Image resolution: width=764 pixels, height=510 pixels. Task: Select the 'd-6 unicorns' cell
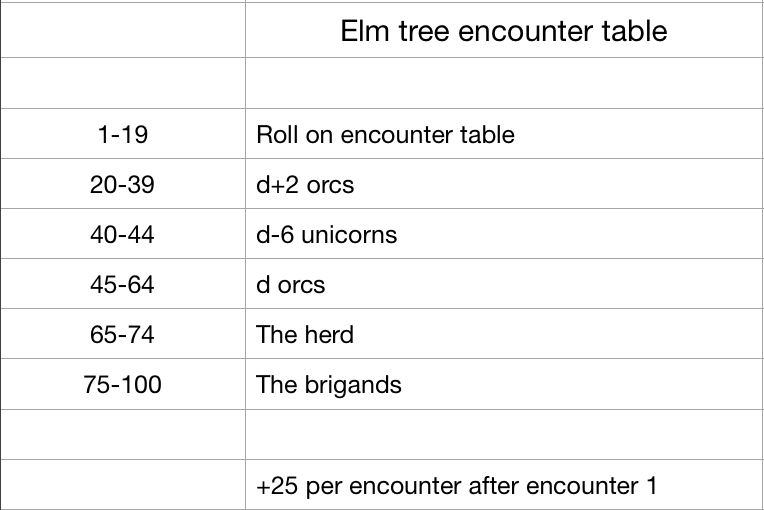[504, 234]
